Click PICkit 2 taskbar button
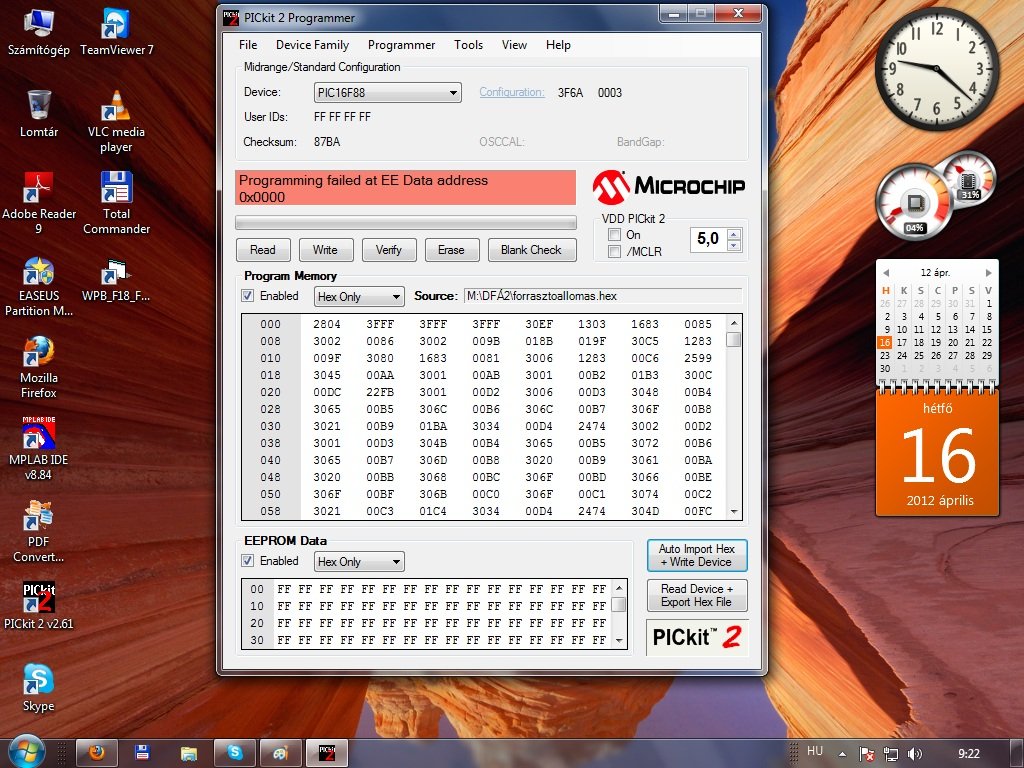This screenshot has width=1024, height=768. click(327, 753)
